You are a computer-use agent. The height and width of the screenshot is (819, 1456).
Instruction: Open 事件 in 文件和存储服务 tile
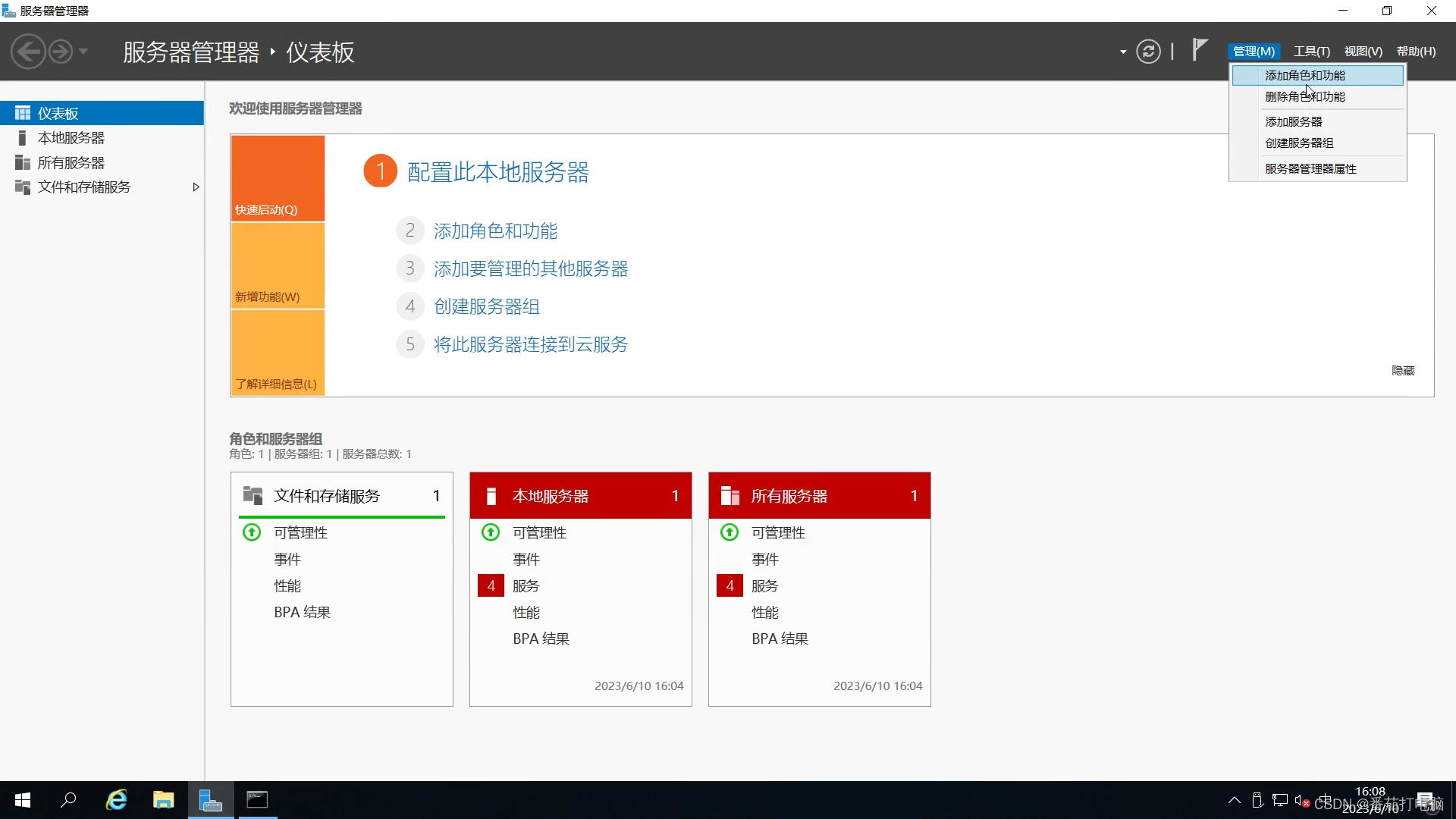(x=287, y=559)
